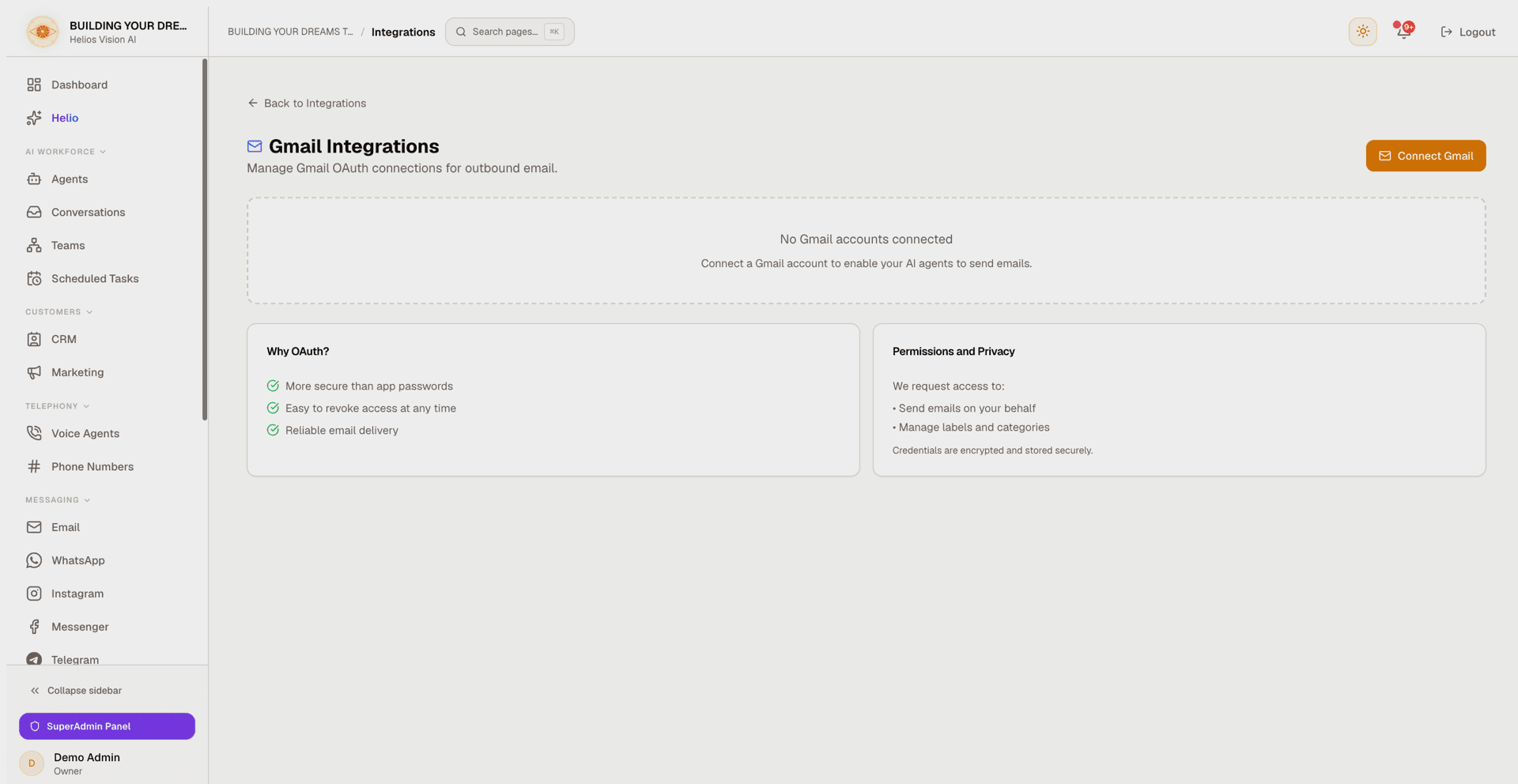Screen dimensions: 1518x784
Task: Click 'More secure than app passwords' text
Action: 369,386
